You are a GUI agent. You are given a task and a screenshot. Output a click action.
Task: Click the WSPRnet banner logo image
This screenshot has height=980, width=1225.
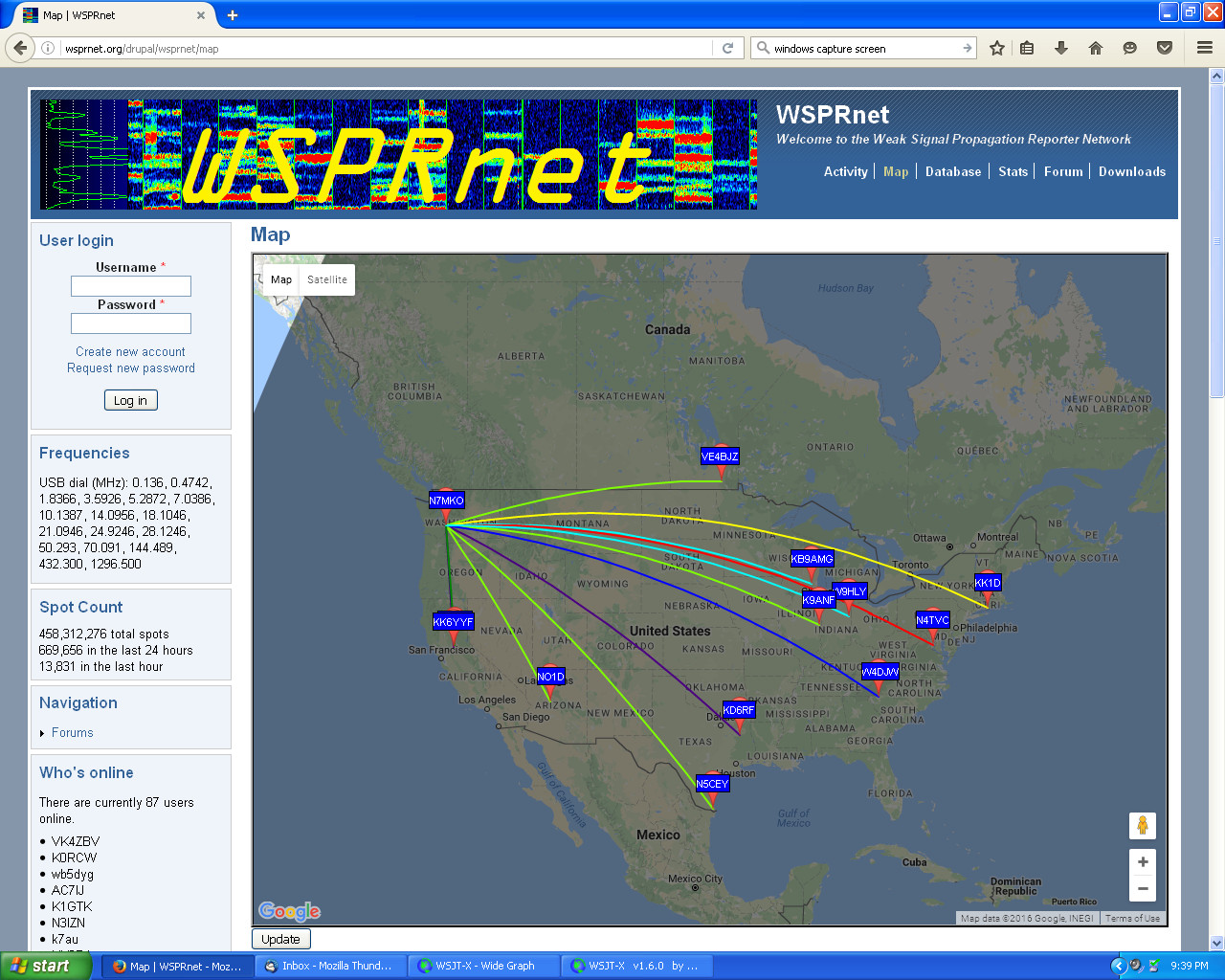pos(398,154)
